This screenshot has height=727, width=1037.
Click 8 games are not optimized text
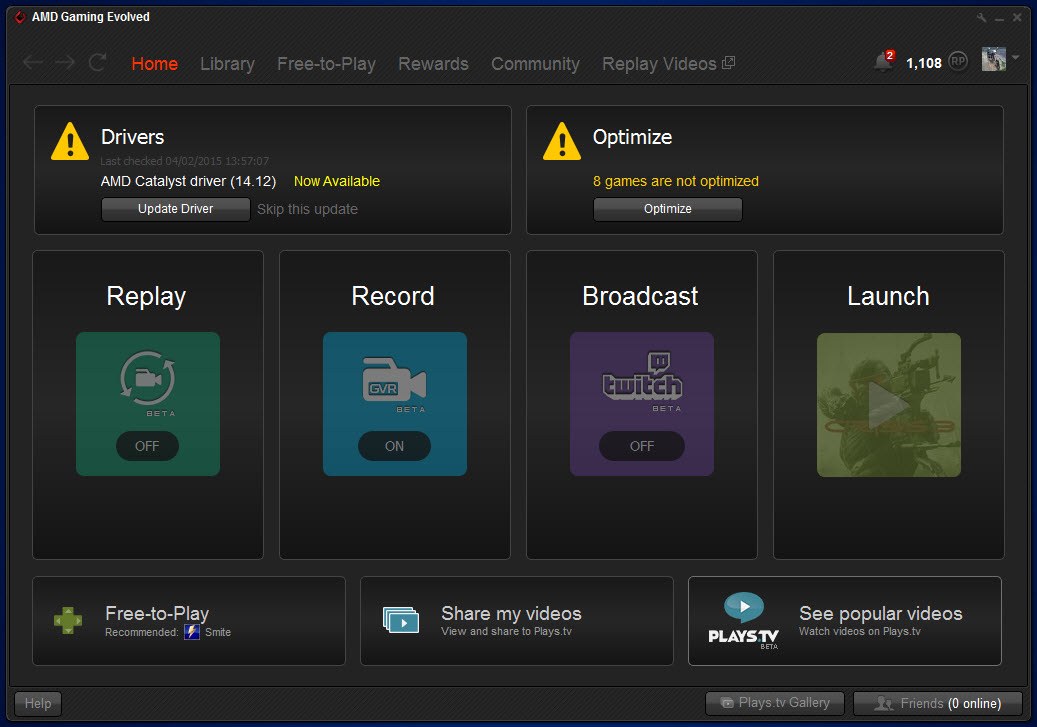[x=675, y=181]
